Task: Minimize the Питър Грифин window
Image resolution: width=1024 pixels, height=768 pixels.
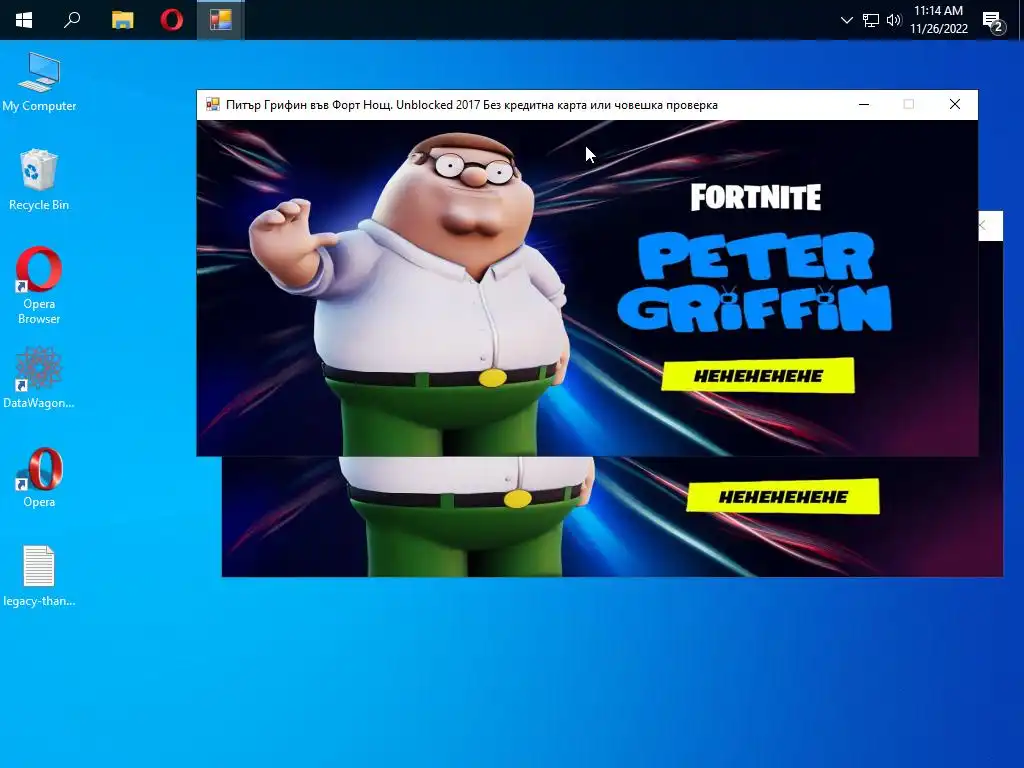Action: tap(863, 104)
